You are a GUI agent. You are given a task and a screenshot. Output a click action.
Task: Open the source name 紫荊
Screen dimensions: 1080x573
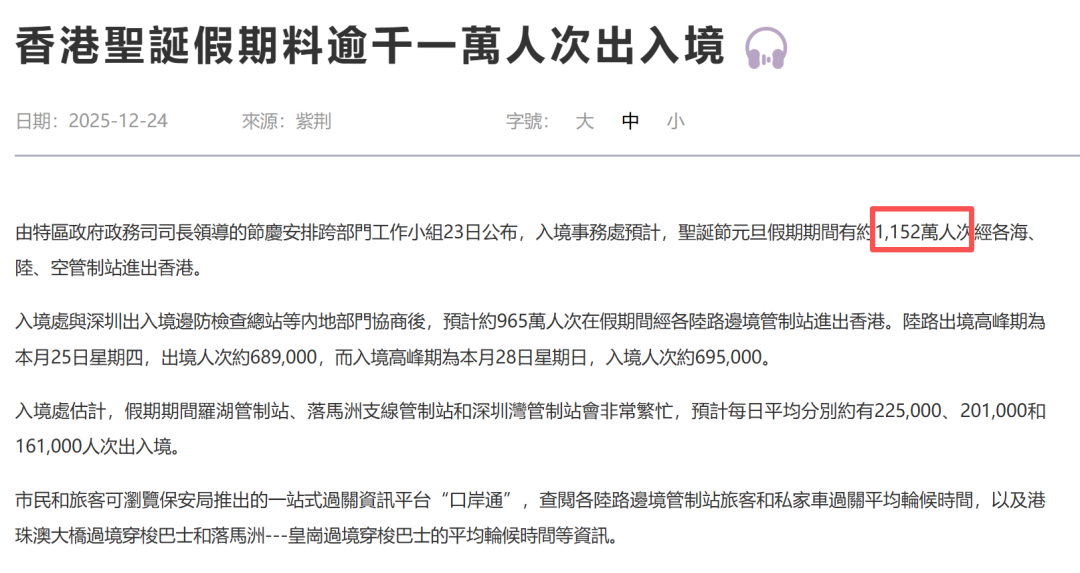pos(313,122)
